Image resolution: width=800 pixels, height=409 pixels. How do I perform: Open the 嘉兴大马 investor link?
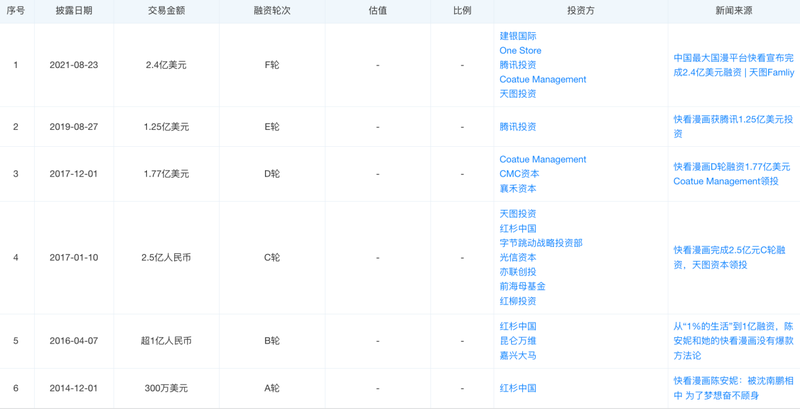518,355
